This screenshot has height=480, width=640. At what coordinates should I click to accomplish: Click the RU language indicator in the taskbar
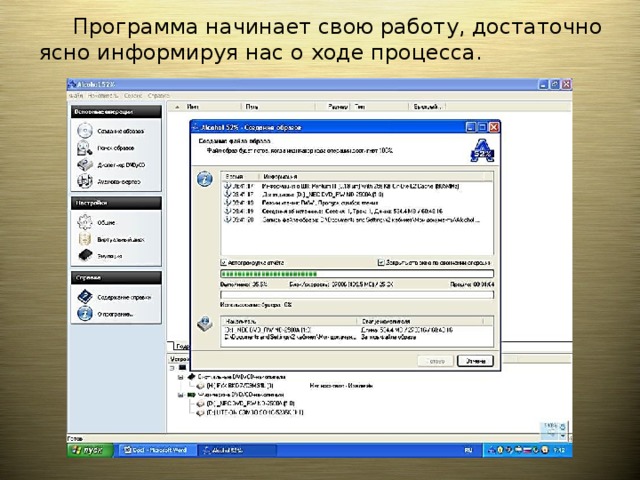[468, 450]
